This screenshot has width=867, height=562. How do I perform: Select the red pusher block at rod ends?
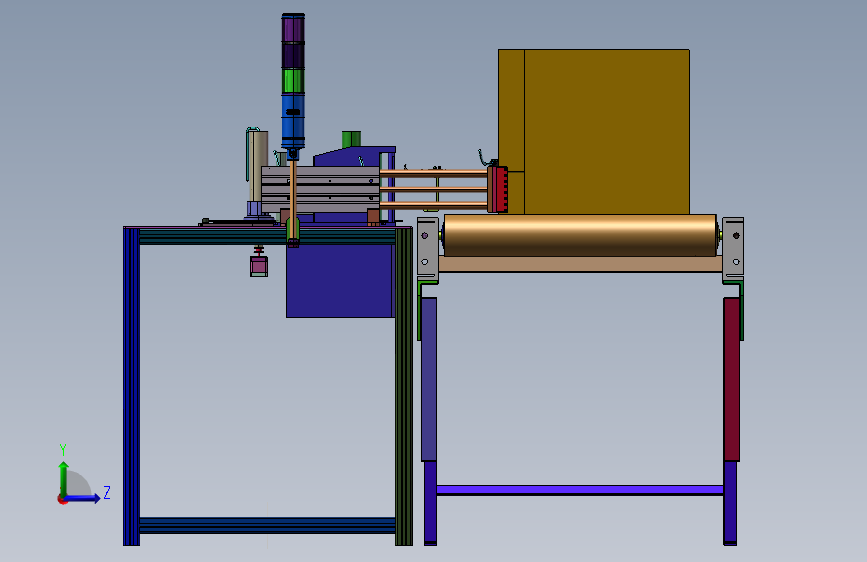tap(500, 190)
